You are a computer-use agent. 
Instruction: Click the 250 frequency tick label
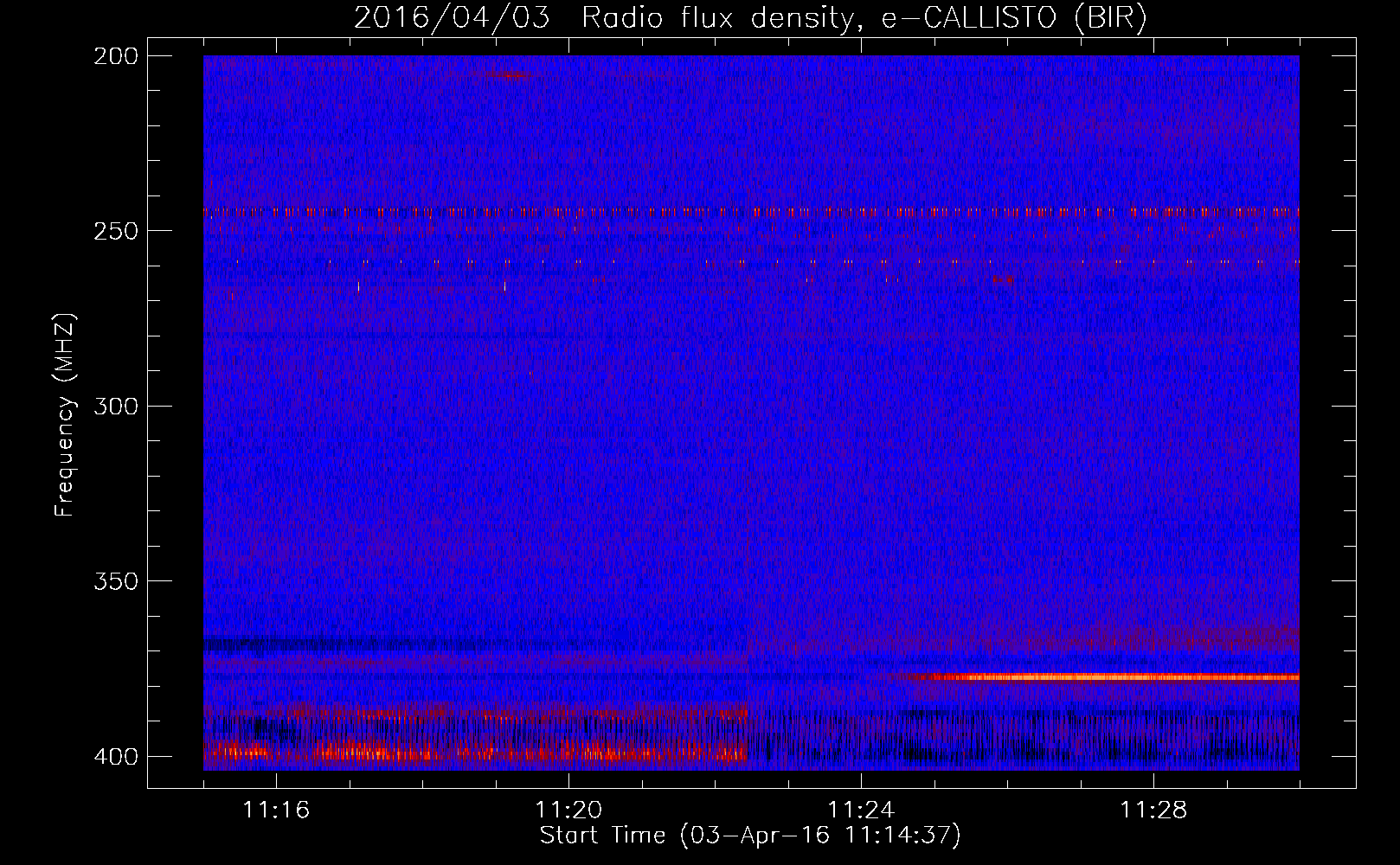click(115, 231)
